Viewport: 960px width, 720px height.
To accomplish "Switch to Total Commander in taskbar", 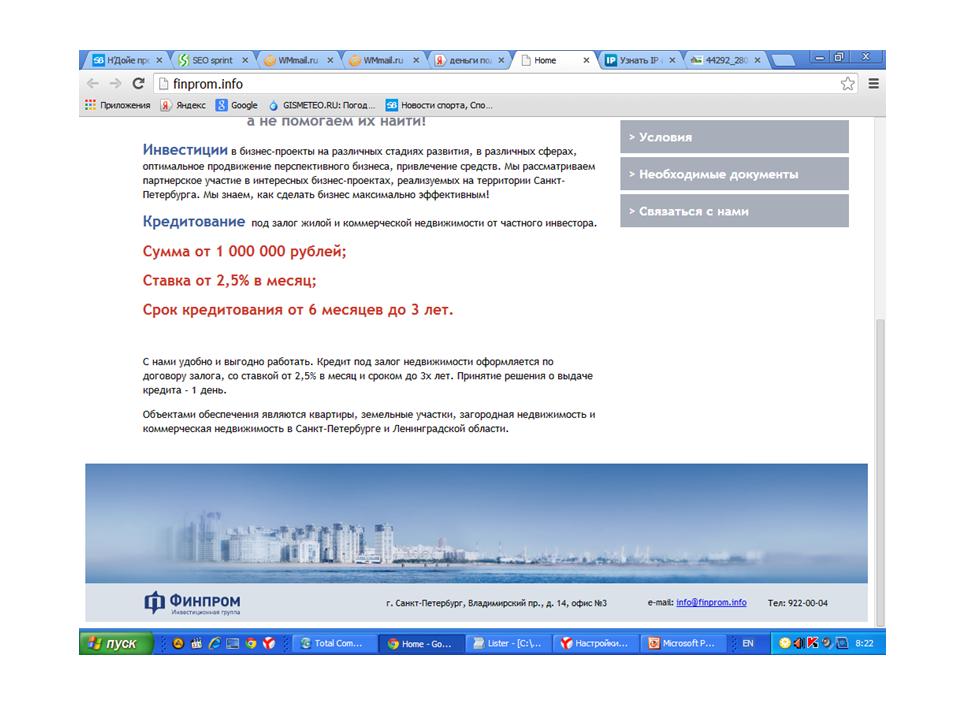I will click(333, 643).
